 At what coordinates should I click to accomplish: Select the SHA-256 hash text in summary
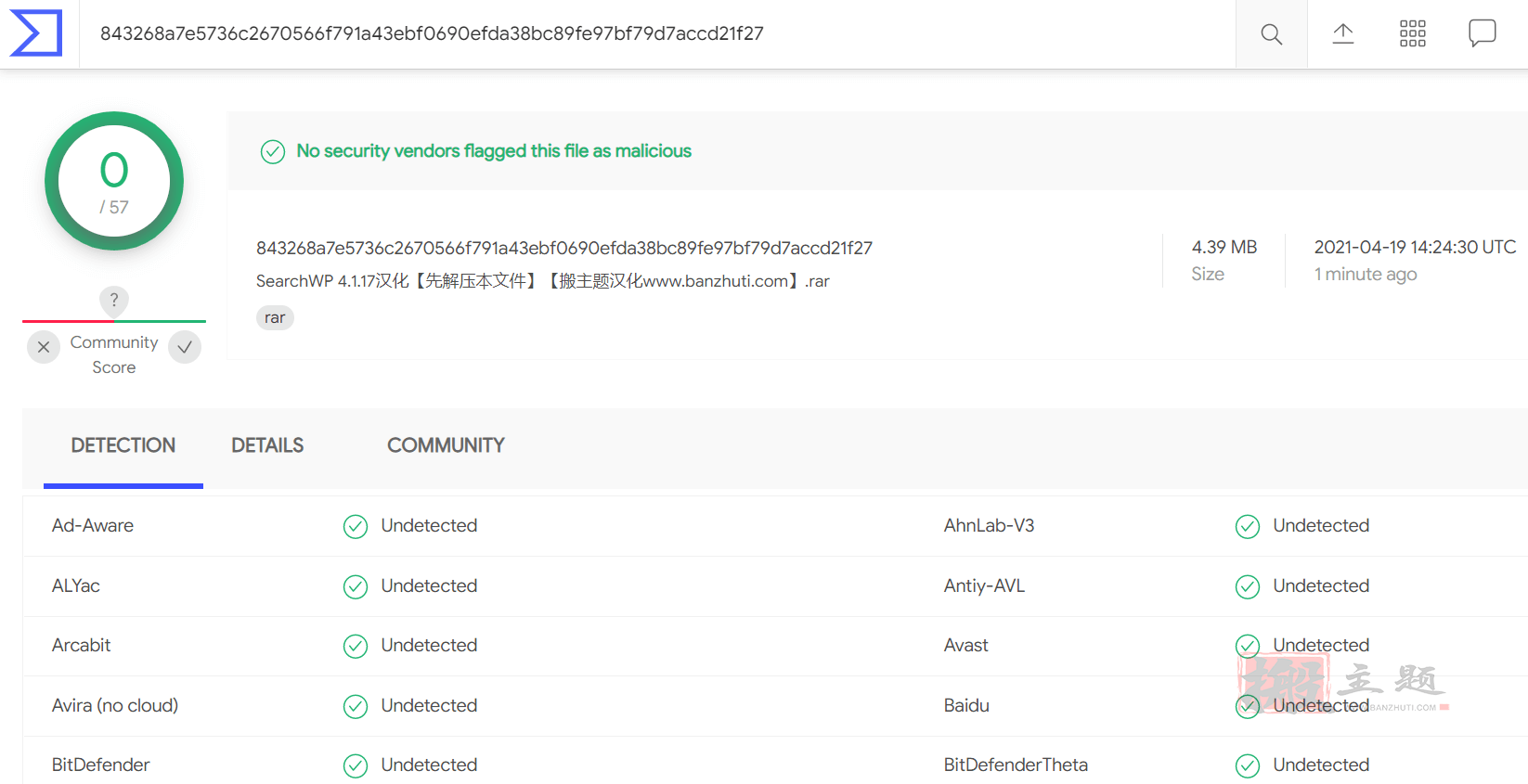coord(564,248)
